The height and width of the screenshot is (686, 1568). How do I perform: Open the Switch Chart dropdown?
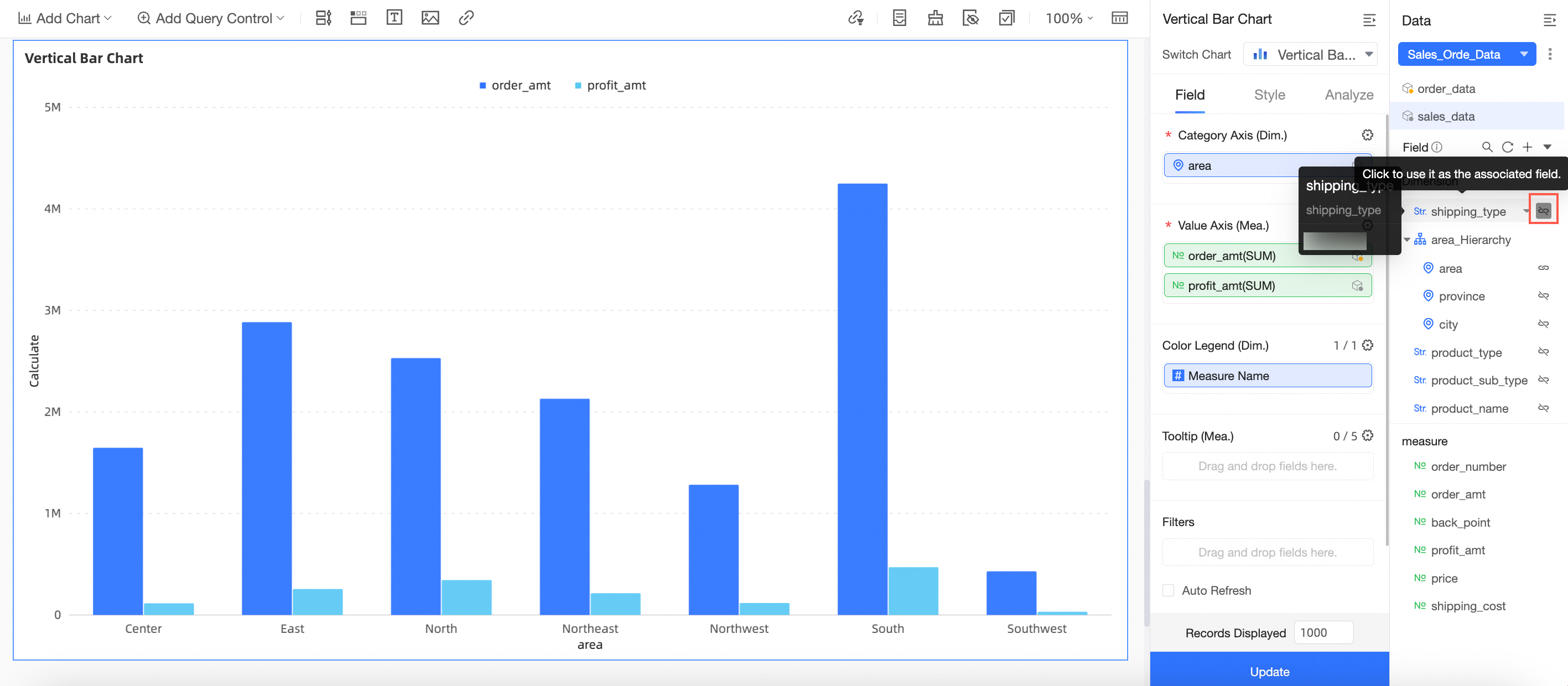point(1310,55)
